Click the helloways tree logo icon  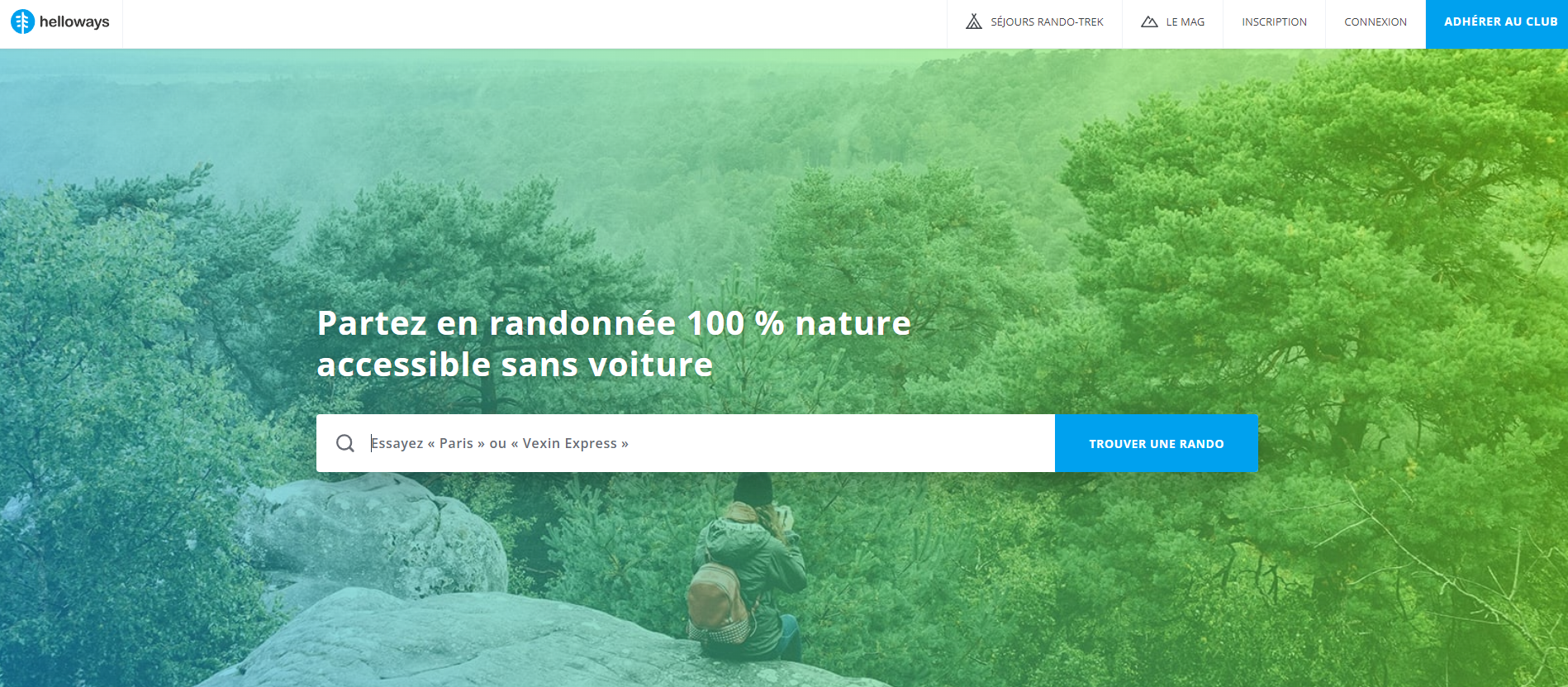(x=22, y=21)
